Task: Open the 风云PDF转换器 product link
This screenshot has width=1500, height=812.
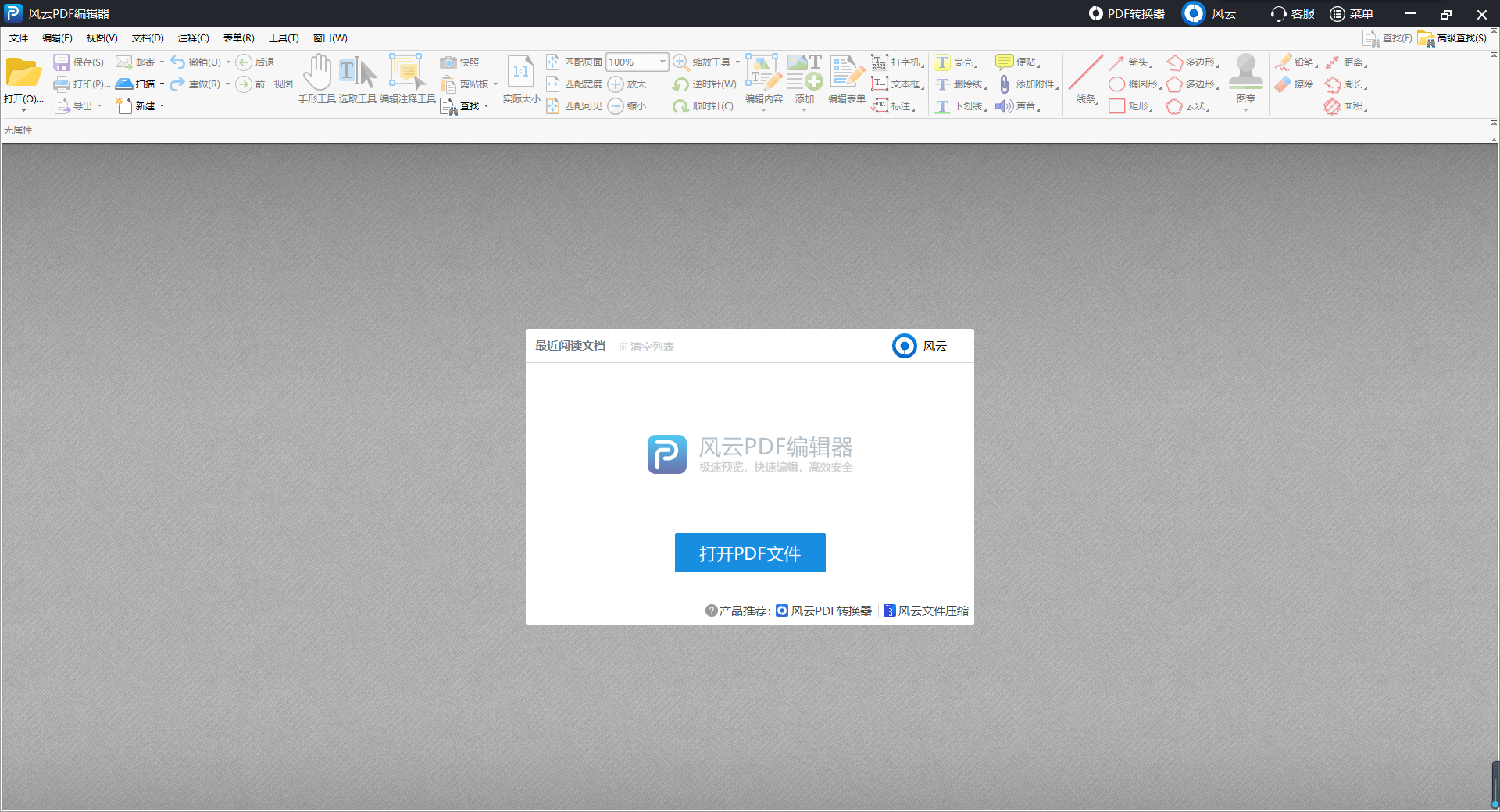Action: [823, 611]
